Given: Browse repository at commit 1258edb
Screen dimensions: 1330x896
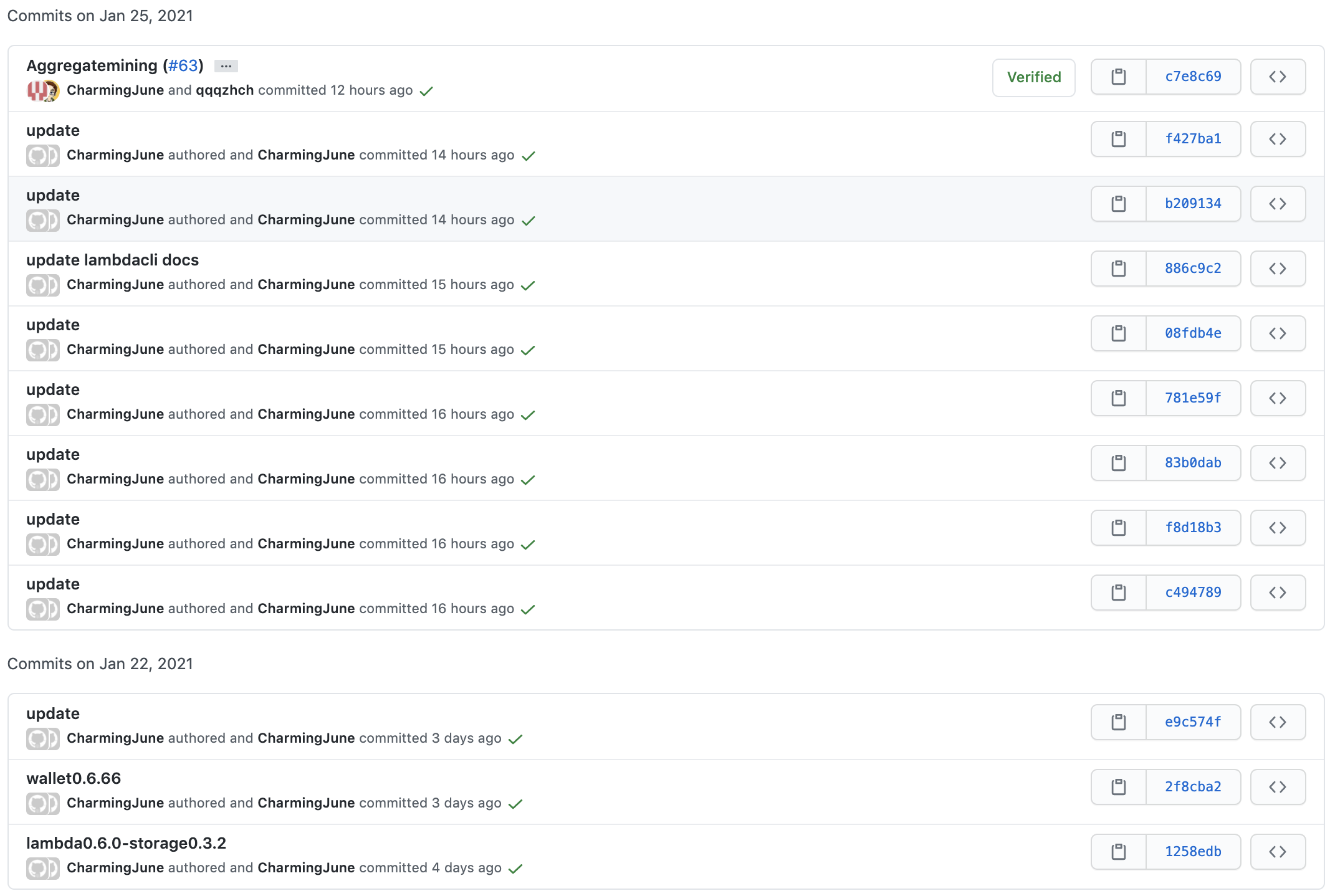Looking at the screenshot, I should pyautogui.click(x=1278, y=852).
